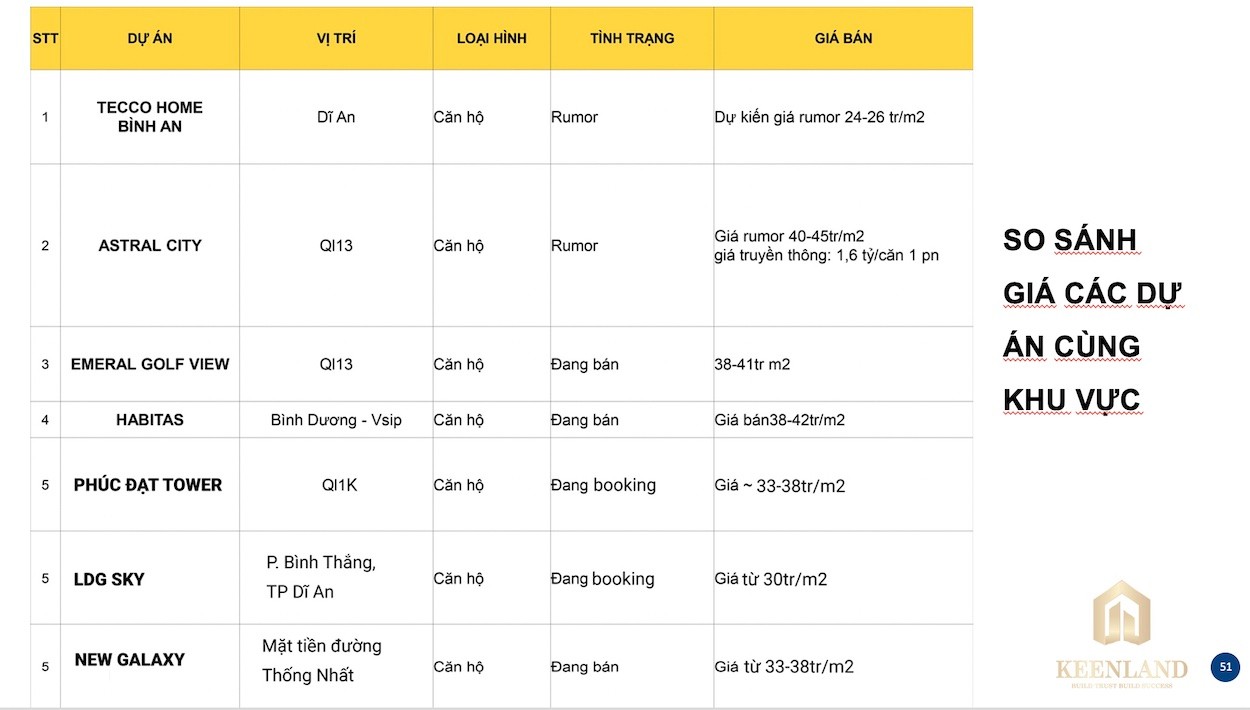Click the Mặt tiền đường Thống Nhất cell
Screen dimensions: 1250x710
[x=322, y=660]
